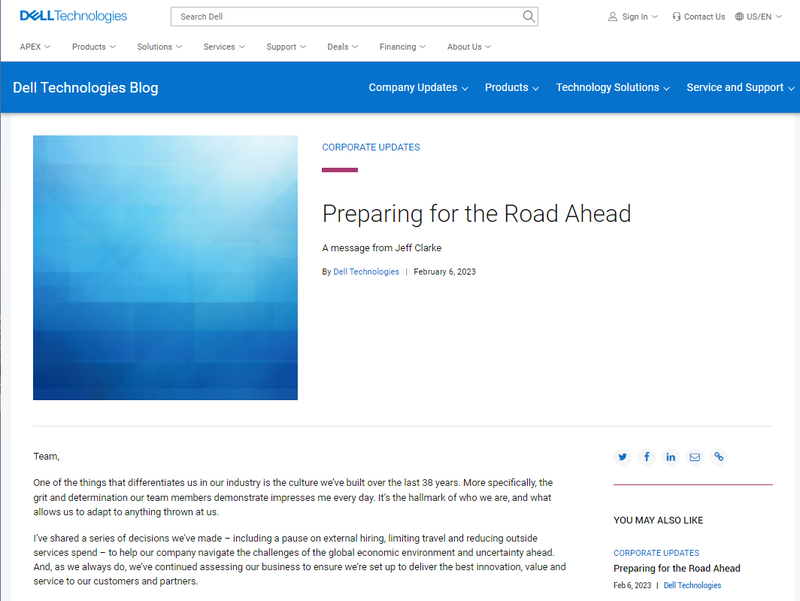The height and width of the screenshot is (601, 800).
Task: Open the blog Products menu
Action: [x=512, y=88]
